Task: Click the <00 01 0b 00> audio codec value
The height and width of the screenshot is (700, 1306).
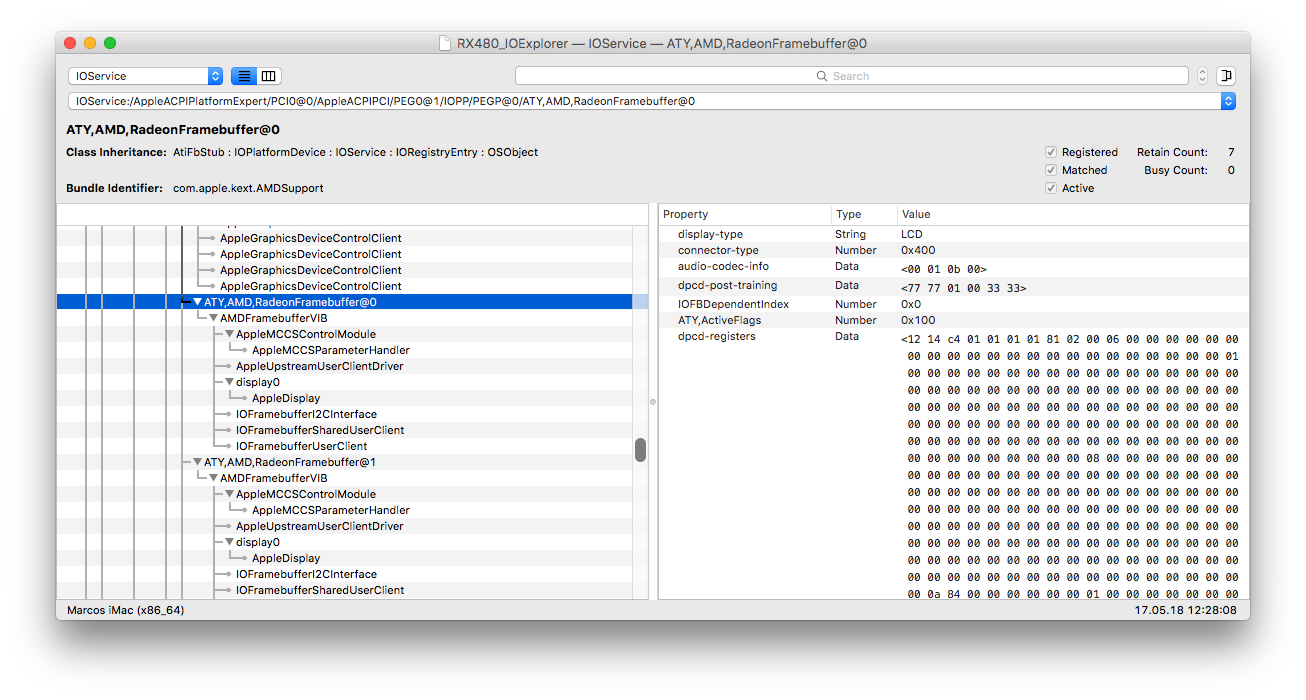Action: [x=944, y=269]
